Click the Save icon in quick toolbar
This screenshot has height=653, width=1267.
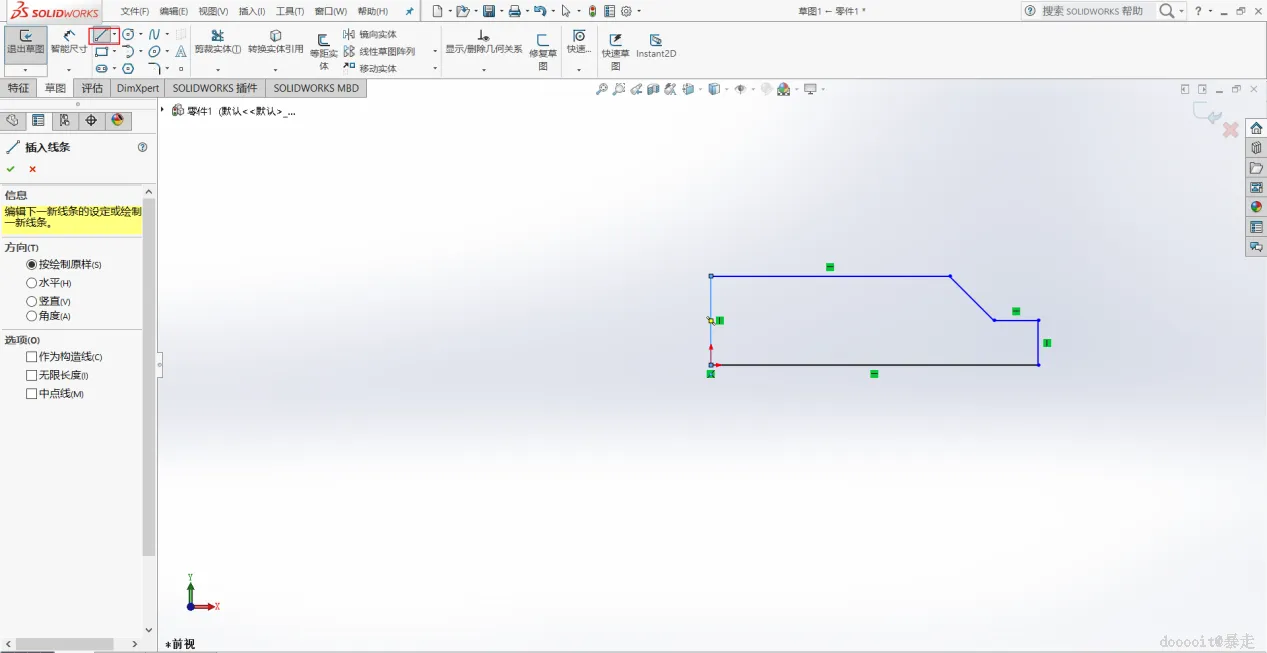pos(489,11)
